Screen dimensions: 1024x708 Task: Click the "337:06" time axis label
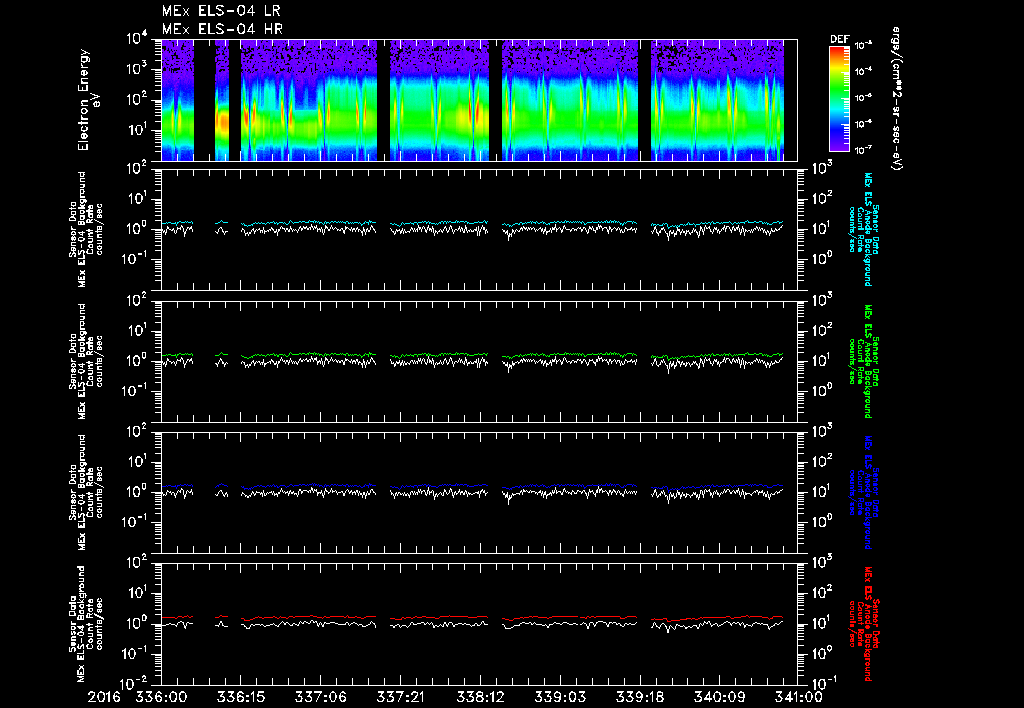(321, 697)
